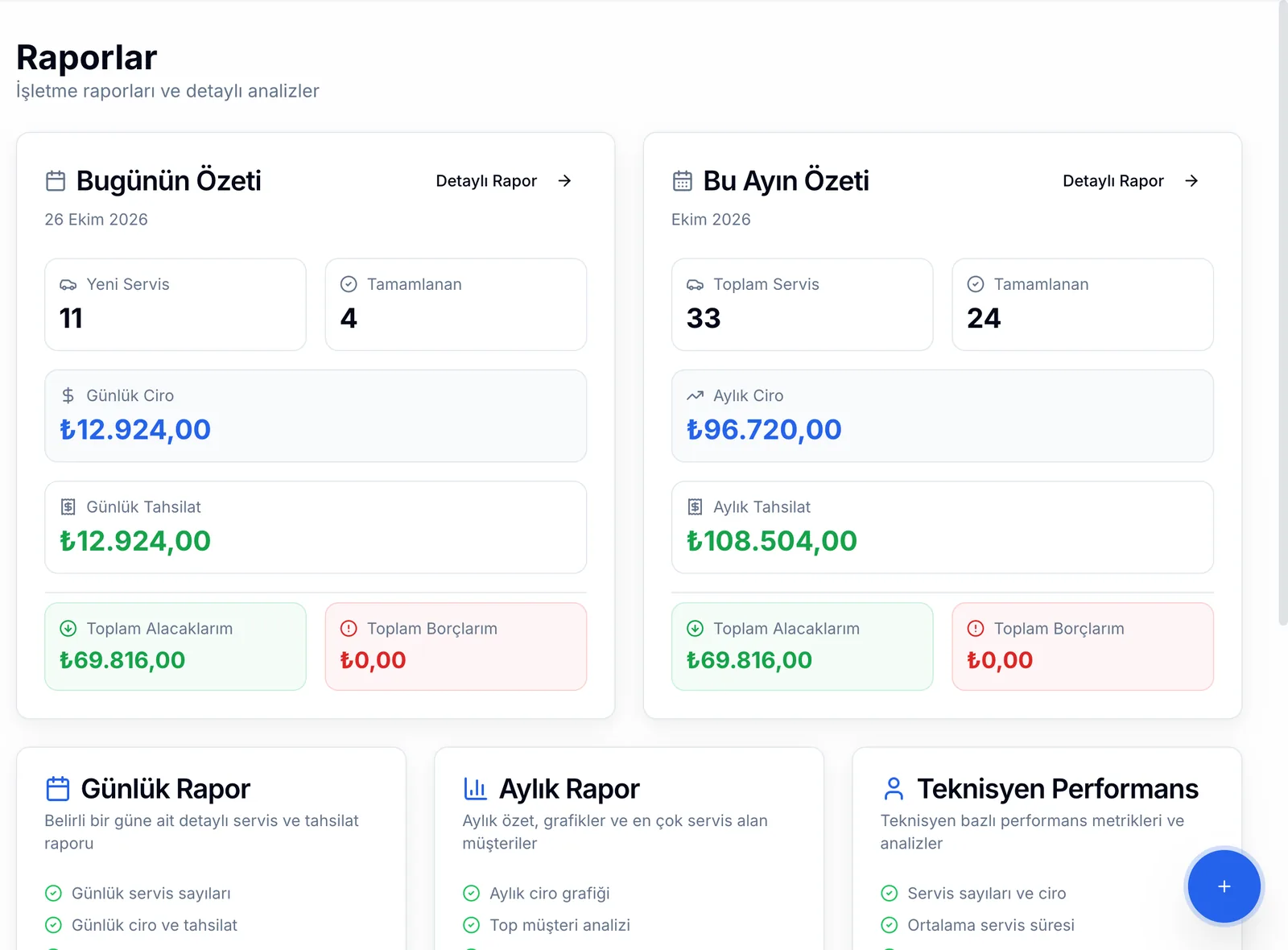Image resolution: width=1288 pixels, height=950 pixels.
Task: Click the checkmark next to Aylık ciro grafiği
Action: [x=472, y=894]
